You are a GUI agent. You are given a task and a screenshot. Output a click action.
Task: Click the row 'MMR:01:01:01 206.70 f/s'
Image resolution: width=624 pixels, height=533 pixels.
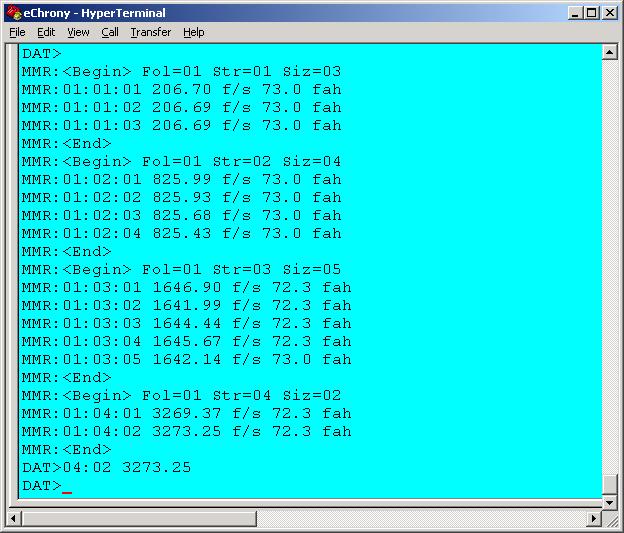(x=181, y=90)
